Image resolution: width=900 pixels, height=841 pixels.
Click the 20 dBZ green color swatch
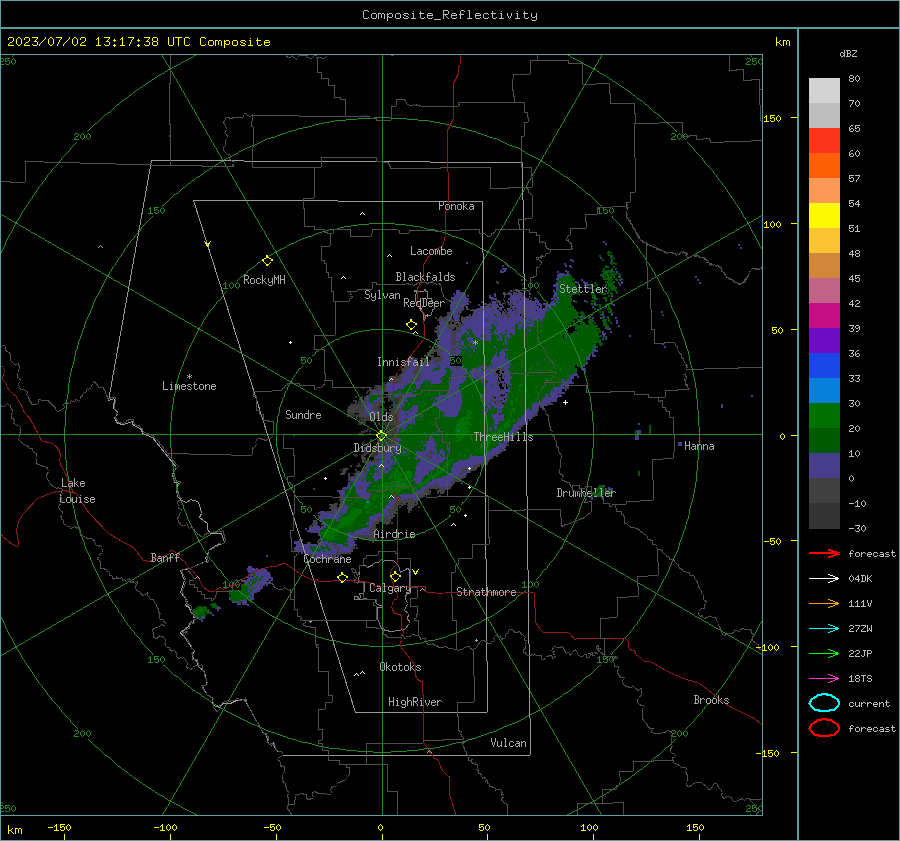(x=824, y=440)
